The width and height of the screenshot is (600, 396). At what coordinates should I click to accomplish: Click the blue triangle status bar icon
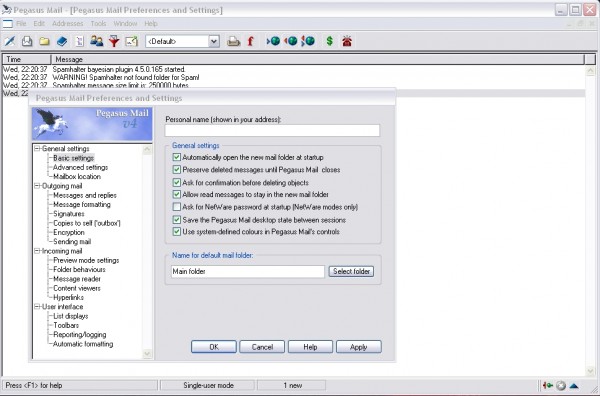click(x=574, y=386)
